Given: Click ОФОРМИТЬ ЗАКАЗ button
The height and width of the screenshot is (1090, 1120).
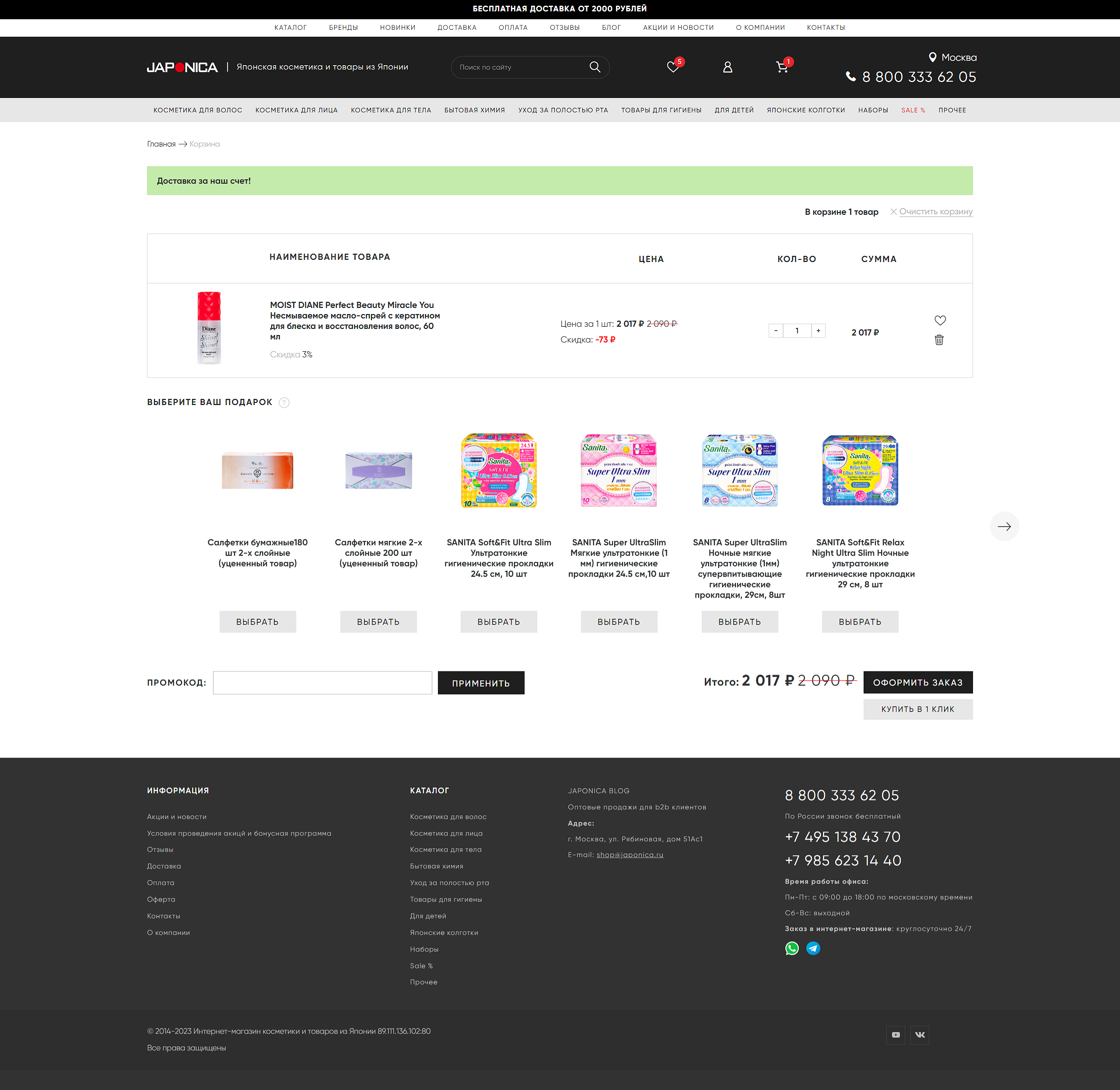Looking at the screenshot, I should click(918, 682).
